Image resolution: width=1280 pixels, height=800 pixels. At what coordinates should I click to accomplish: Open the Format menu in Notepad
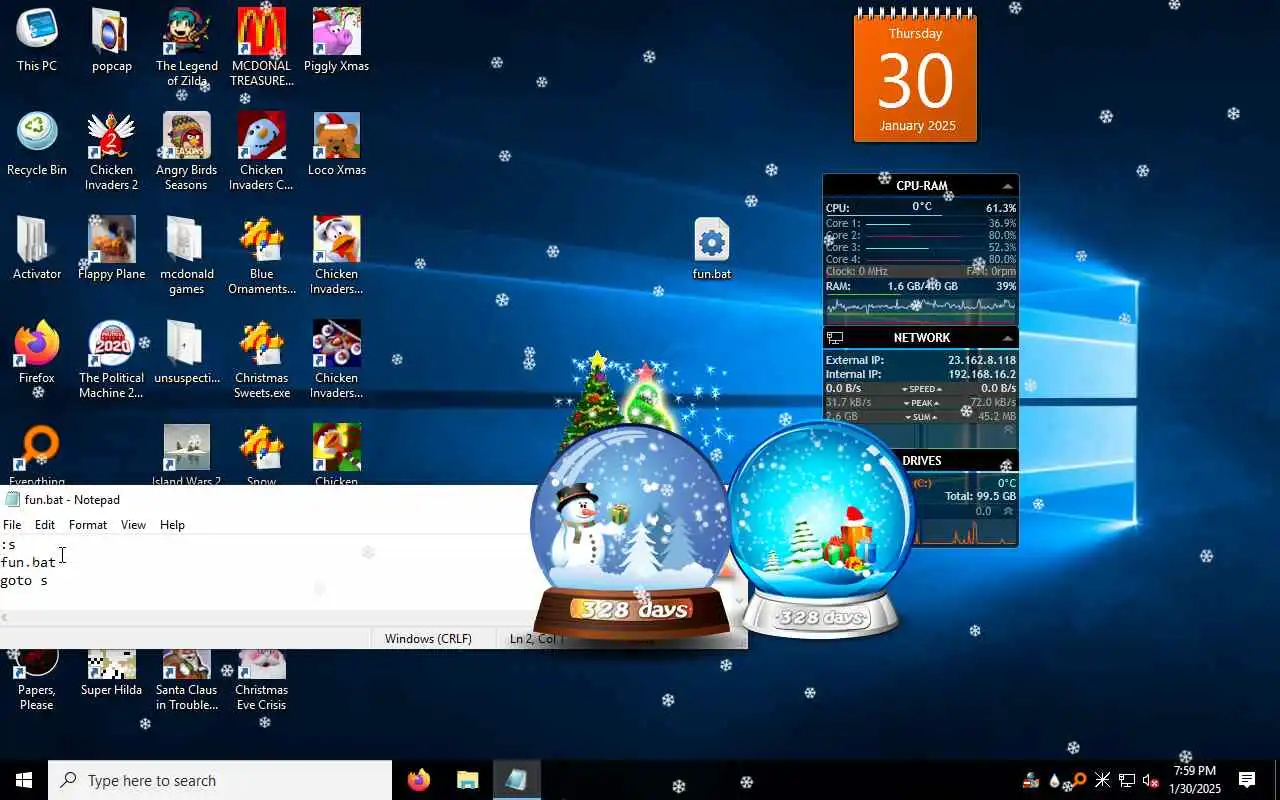pyautogui.click(x=88, y=524)
